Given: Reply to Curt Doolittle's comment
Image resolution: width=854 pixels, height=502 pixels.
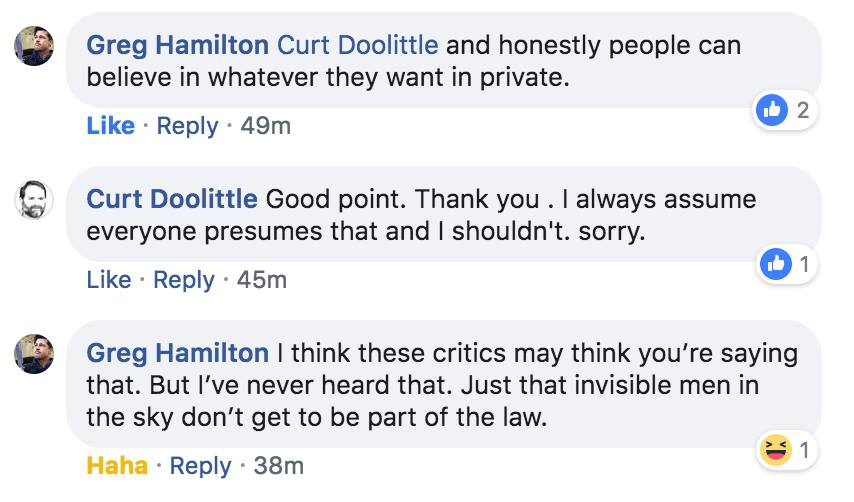Looking at the screenshot, I should coord(185,280).
